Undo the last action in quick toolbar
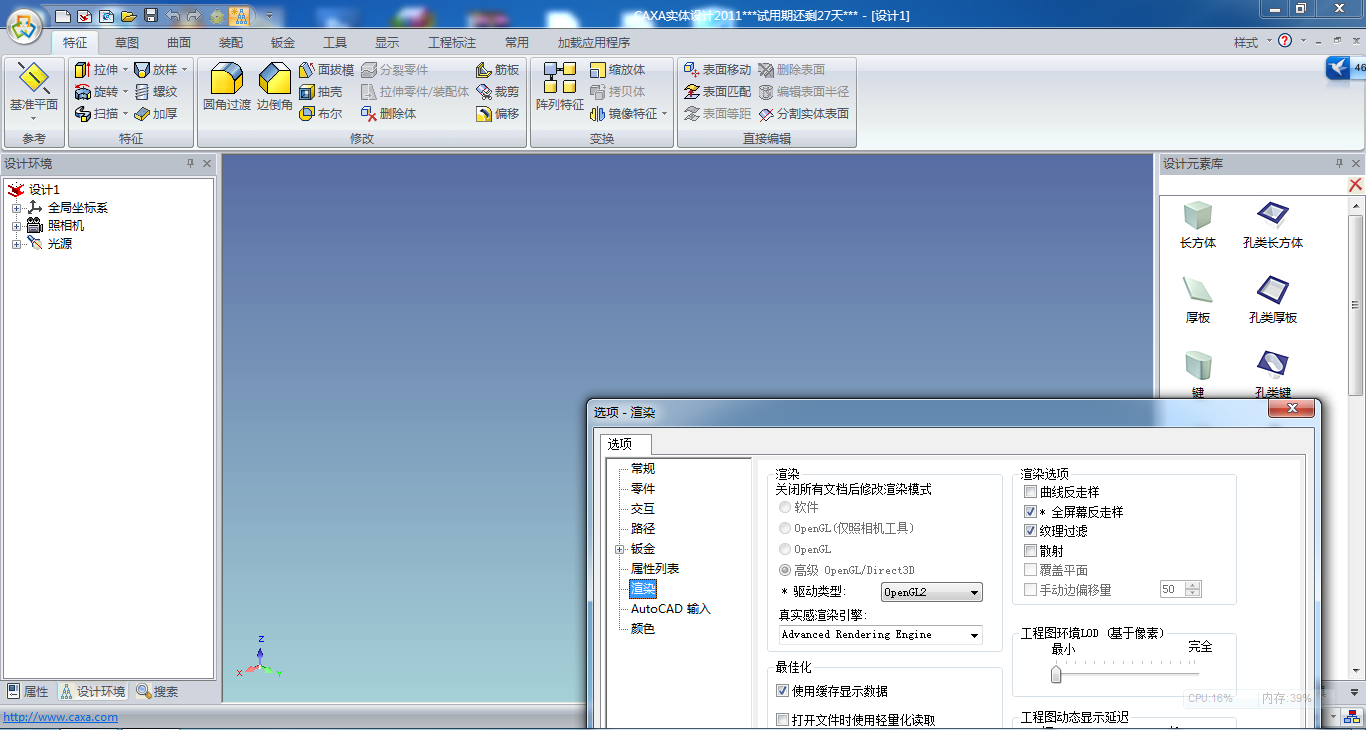The image size is (1366, 730). [173, 16]
